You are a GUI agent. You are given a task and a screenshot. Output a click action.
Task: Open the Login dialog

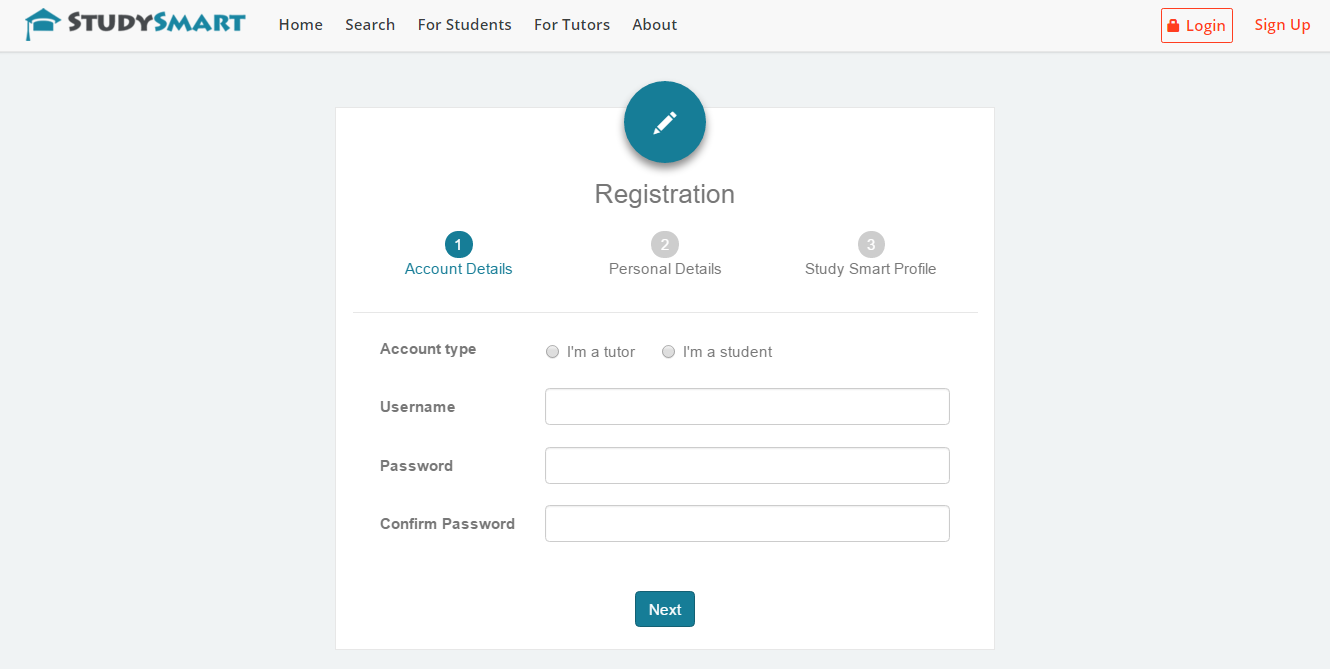click(x=1196, y=25)
